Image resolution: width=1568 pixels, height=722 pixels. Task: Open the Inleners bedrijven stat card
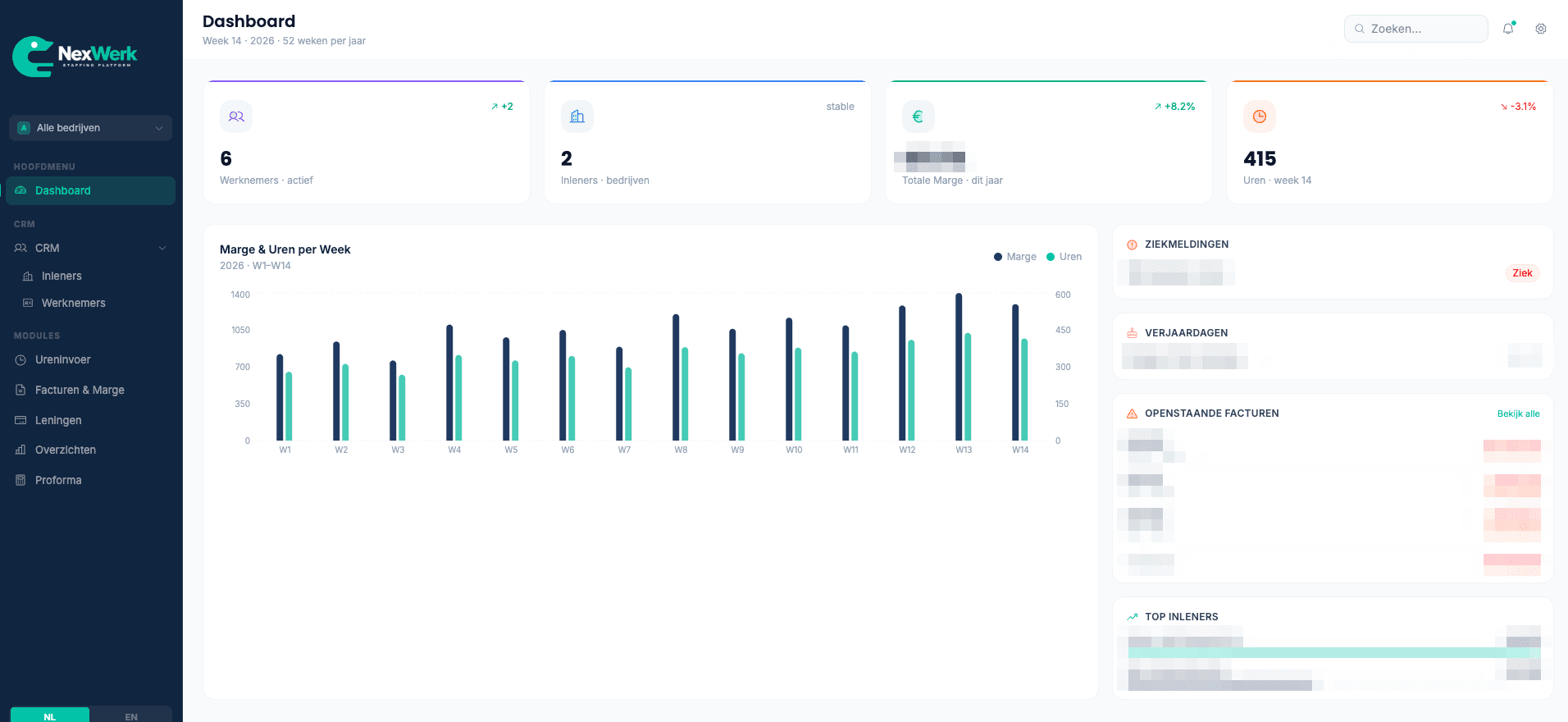point(708,142)
